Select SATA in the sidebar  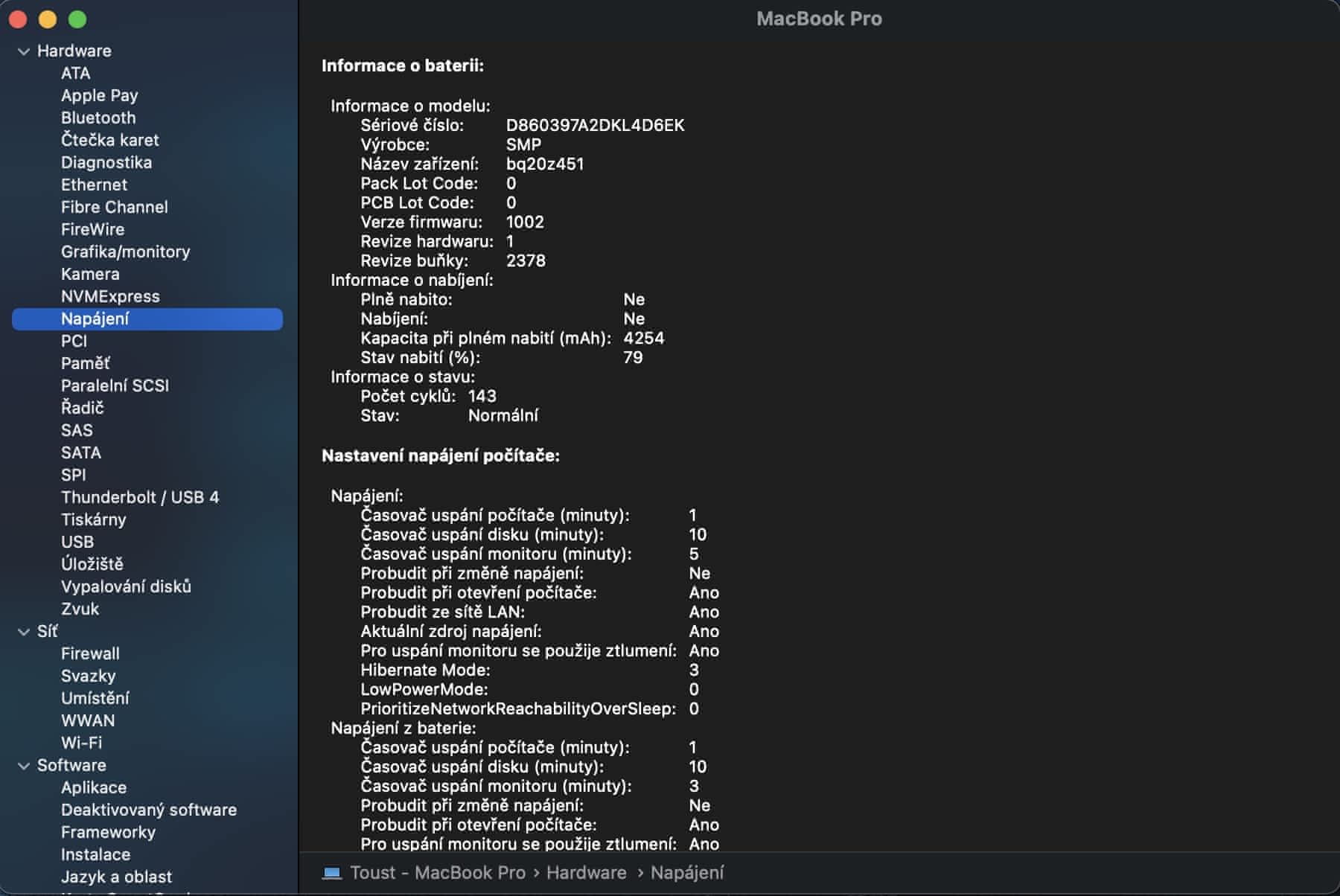pyautogui.click(x=80, y=452)
